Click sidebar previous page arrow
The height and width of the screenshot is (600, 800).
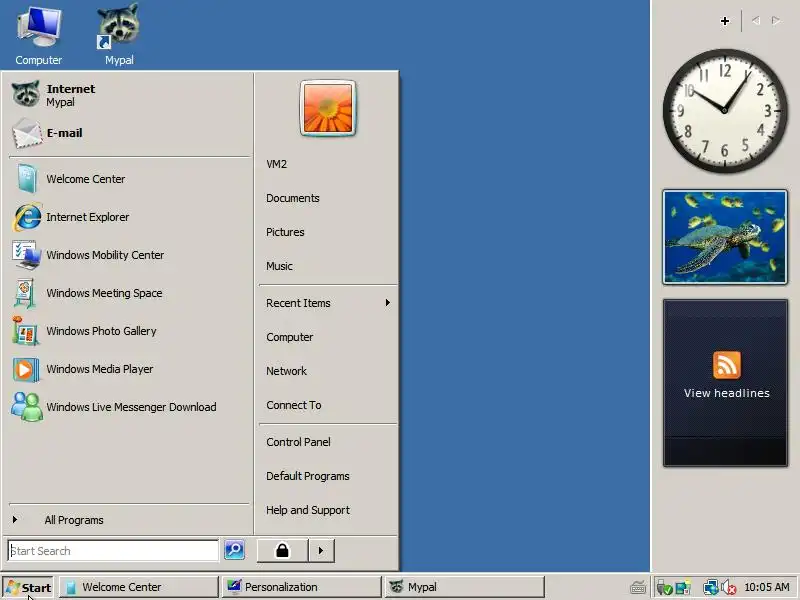pyautogui.click(x=756, y=20)
